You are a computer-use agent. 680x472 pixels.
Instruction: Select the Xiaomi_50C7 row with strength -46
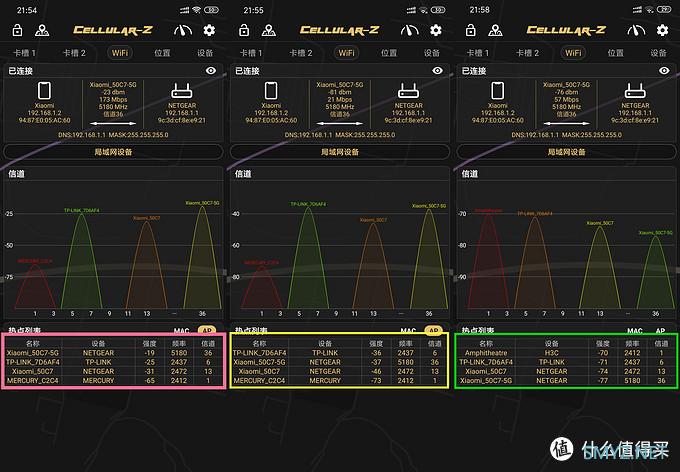pyautogui.click(x=340, y=371)
